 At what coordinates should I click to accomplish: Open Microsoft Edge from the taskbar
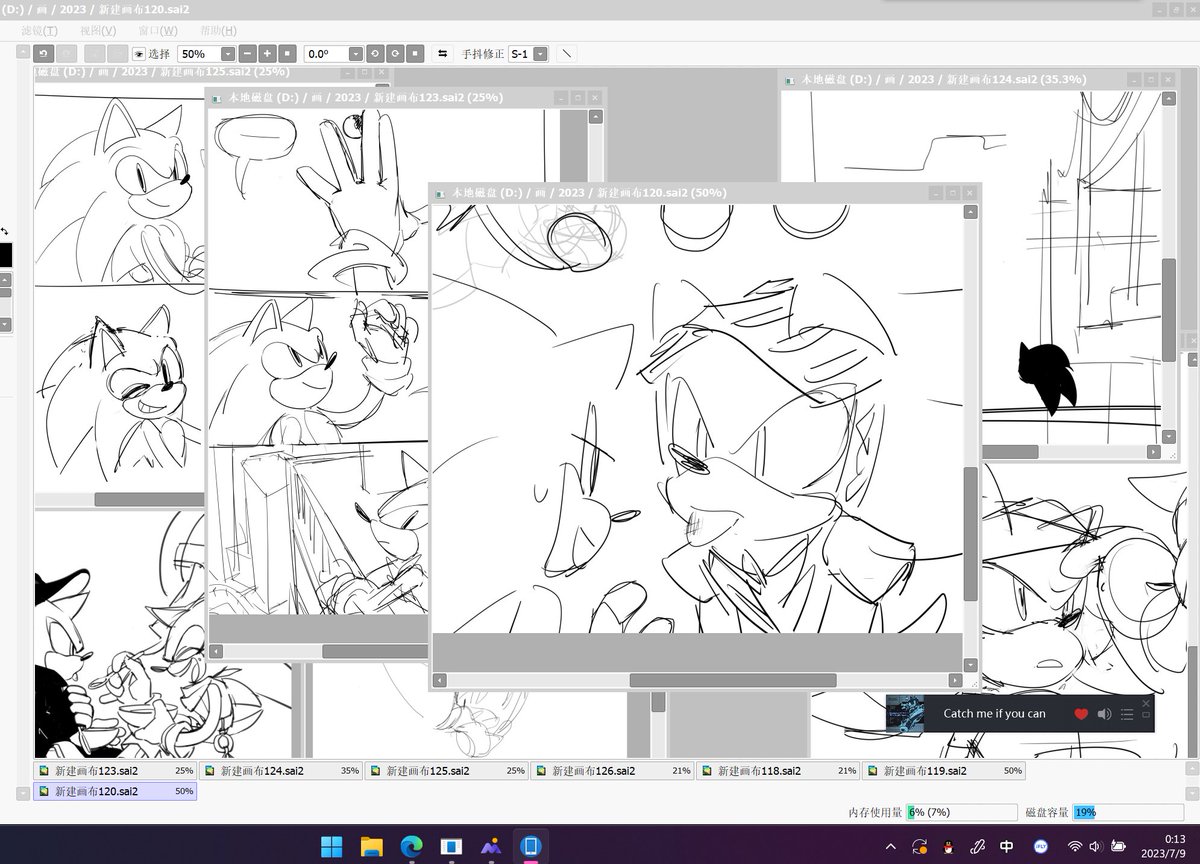[x=411, y=846]
